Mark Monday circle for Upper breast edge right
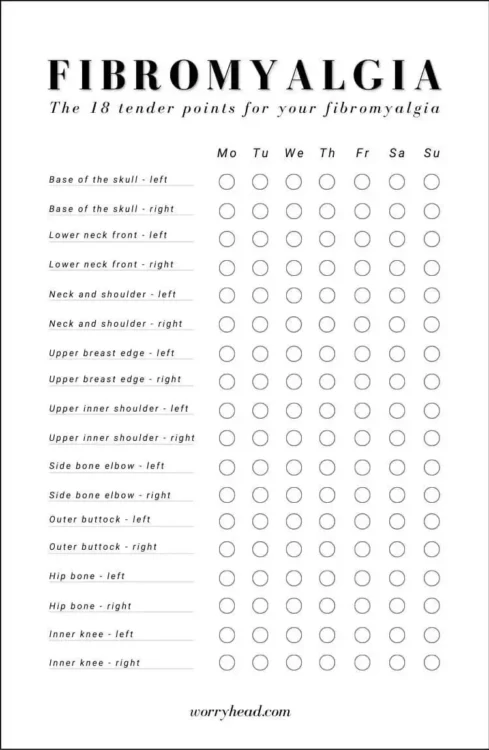 (x=226, y=382)
